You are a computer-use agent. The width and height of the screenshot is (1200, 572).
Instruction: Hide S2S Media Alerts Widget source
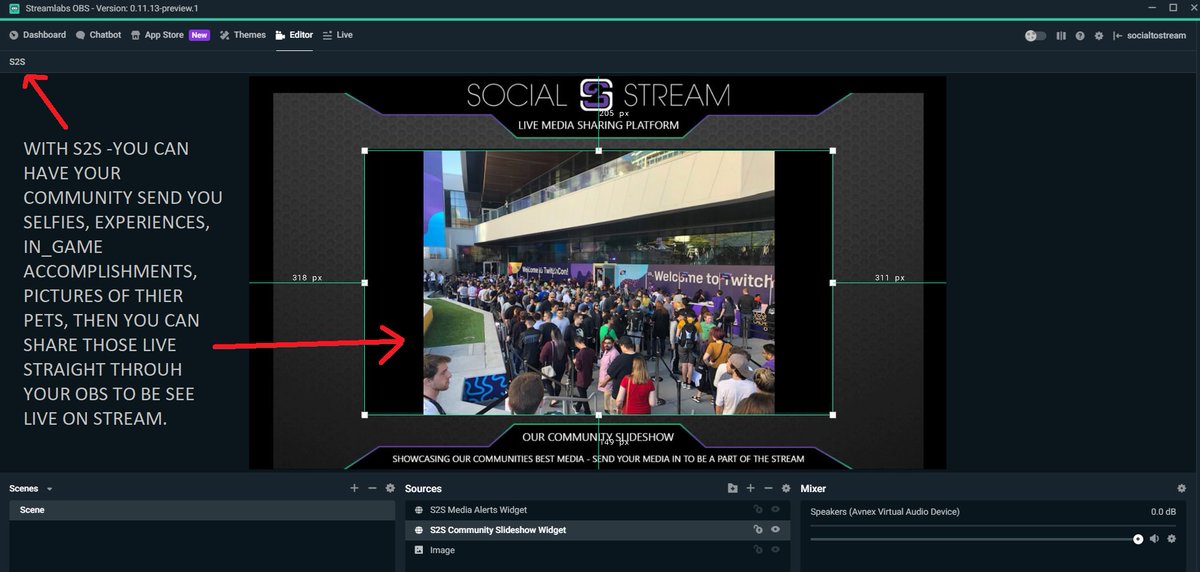pos(775,510)
